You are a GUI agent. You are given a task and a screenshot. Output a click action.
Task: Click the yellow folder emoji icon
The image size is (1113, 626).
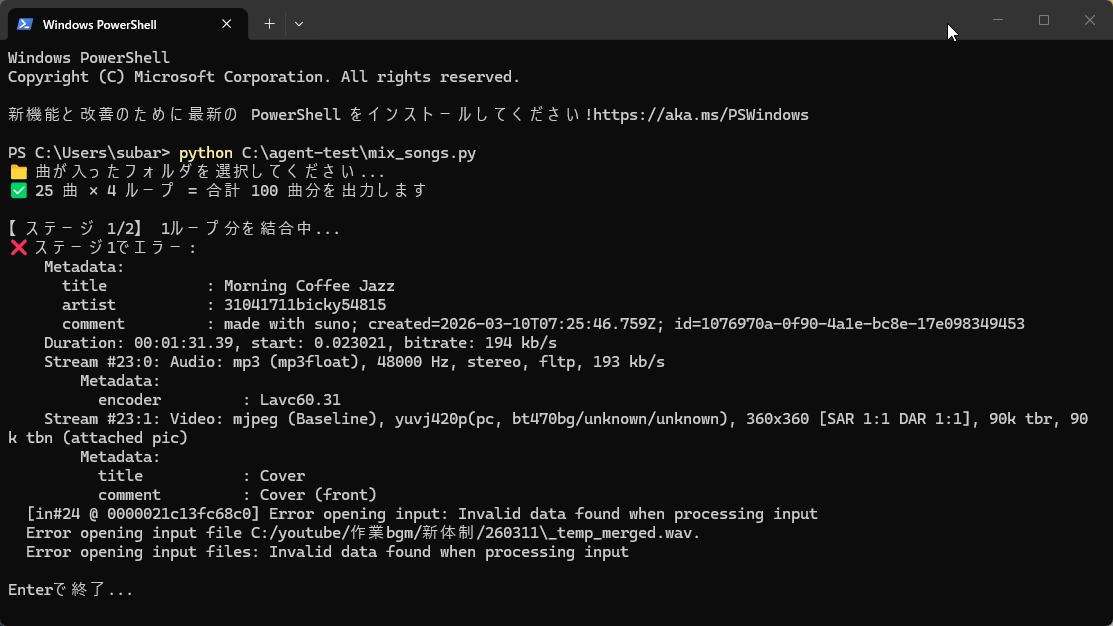(x=18, y=172)
